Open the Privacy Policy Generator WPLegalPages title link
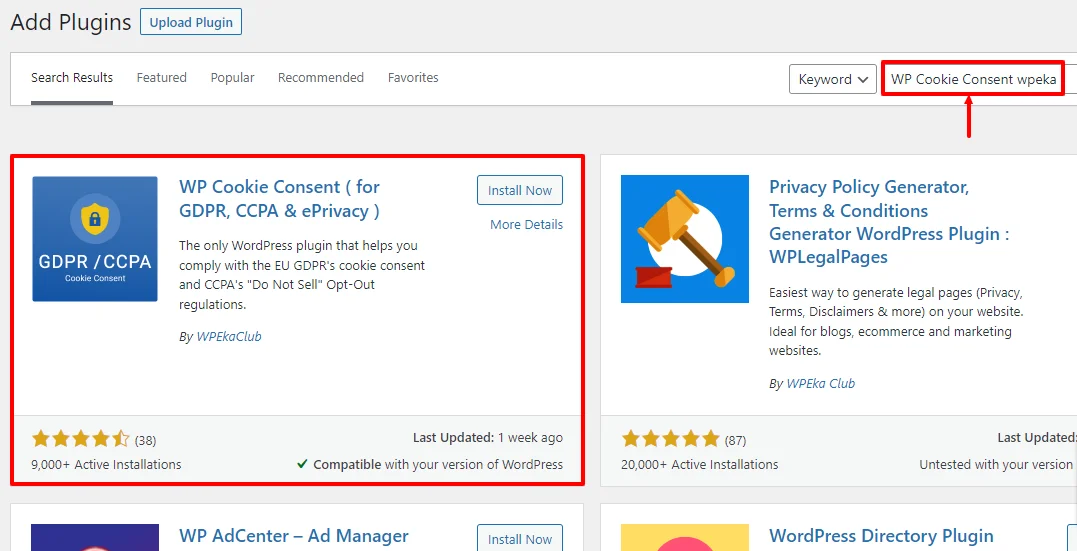Viewport: 1077px width, 551px height. (889, 222)
